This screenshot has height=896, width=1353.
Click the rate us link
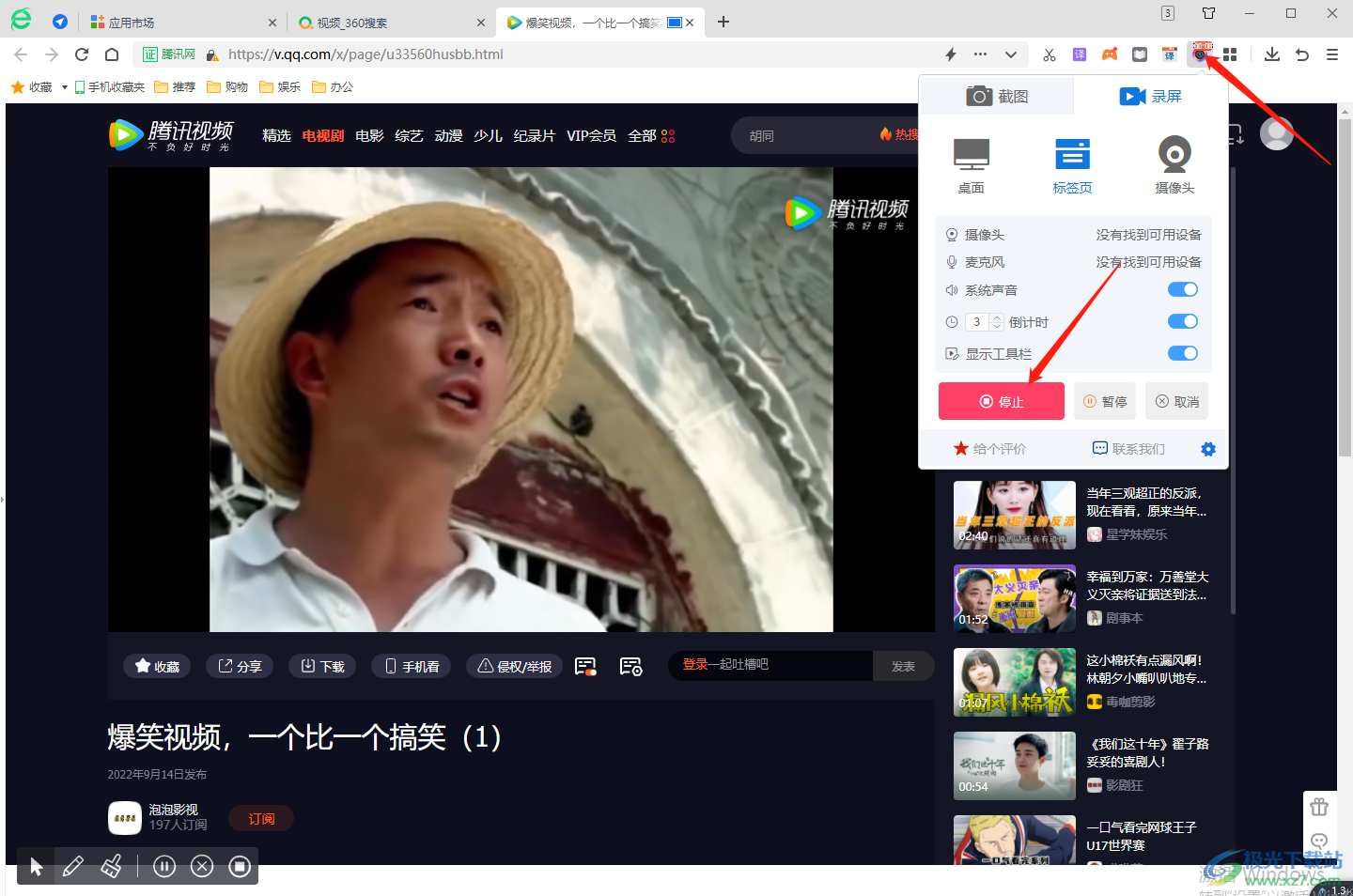pyautogui.click(x=990, y=449)
